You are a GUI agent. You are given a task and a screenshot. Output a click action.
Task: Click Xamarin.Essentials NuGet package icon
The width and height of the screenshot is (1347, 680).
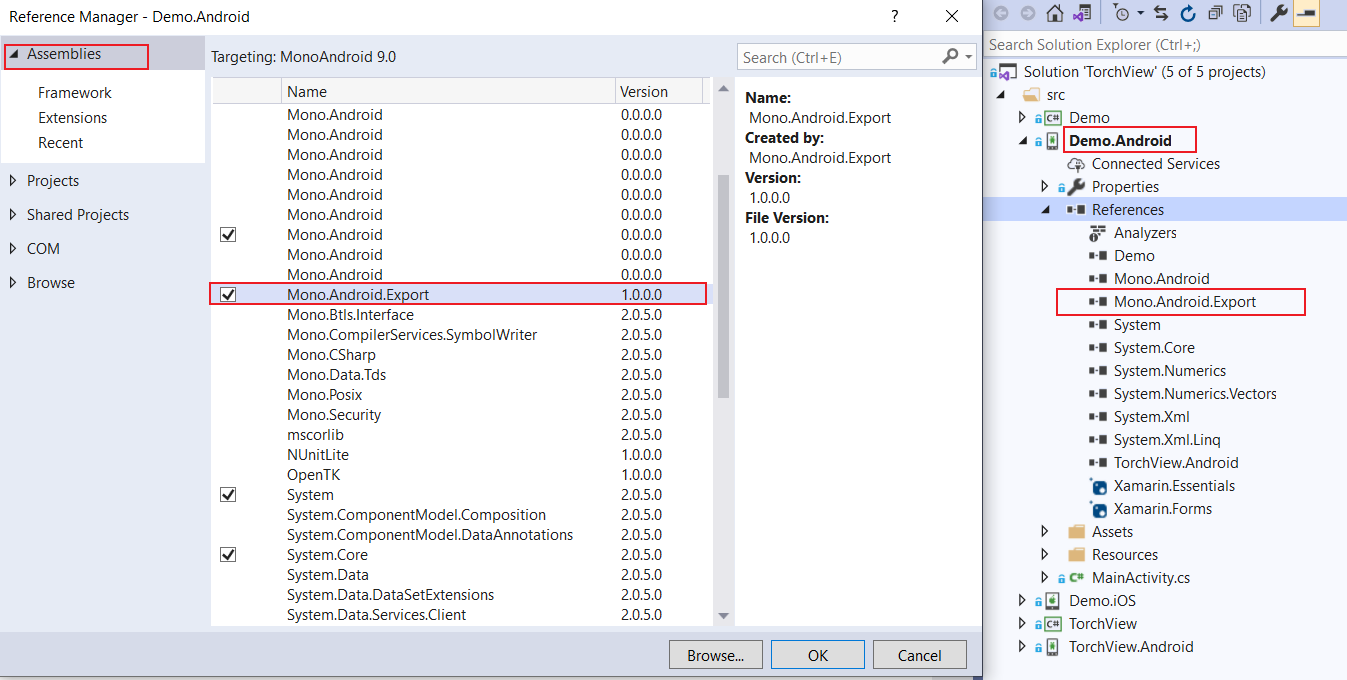[1098, 486]
